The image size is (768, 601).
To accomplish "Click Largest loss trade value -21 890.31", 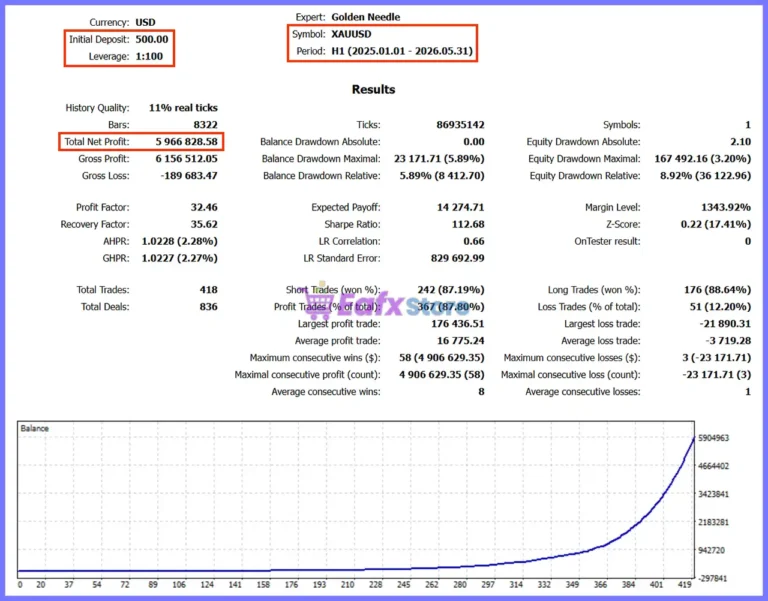I will [725, 324].
